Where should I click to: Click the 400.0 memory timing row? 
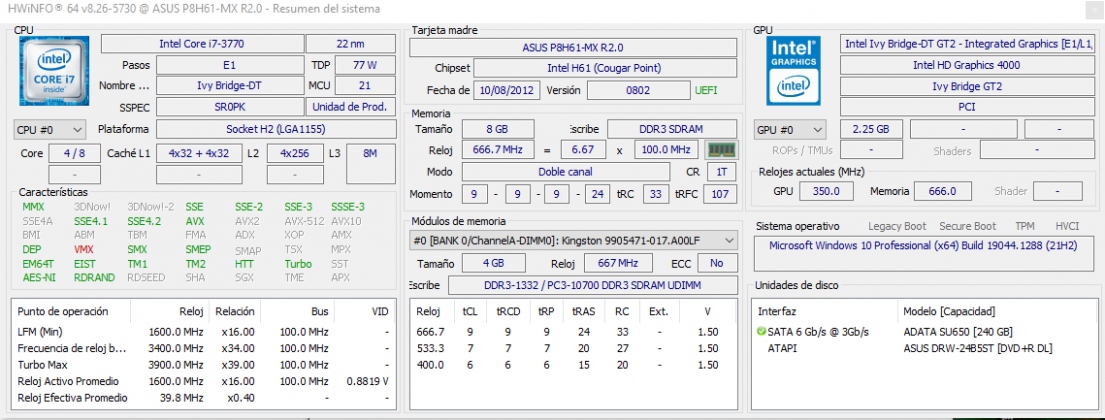click(572, 364)
